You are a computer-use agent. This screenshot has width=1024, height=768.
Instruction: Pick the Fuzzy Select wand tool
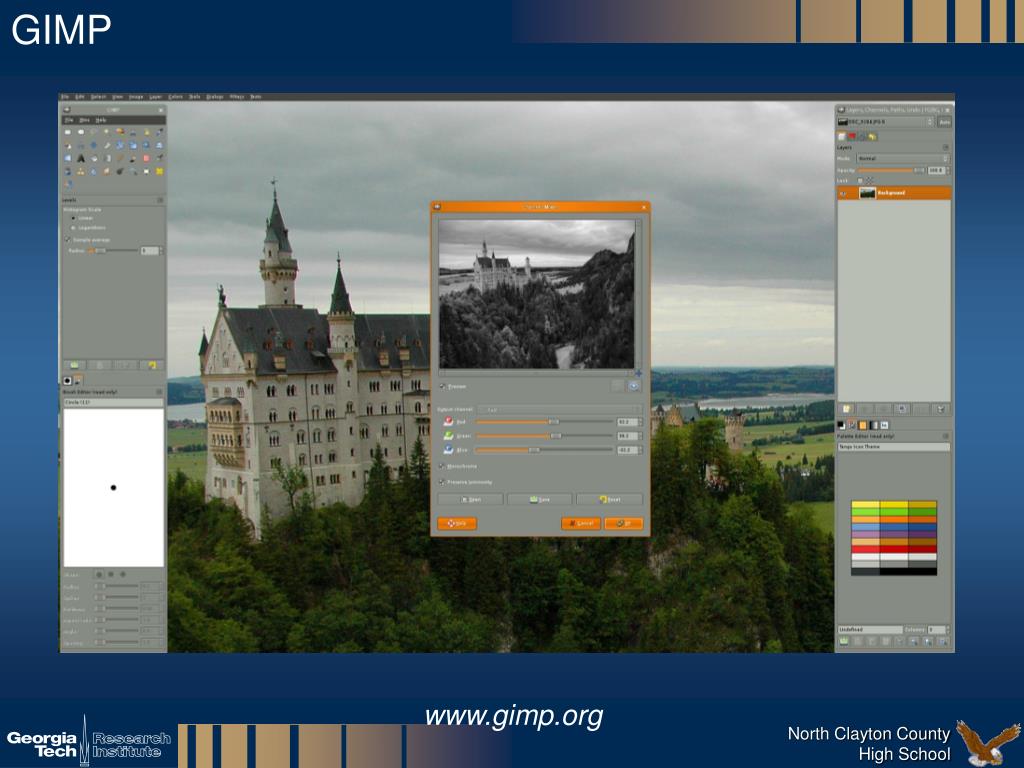tap(106, 132)
